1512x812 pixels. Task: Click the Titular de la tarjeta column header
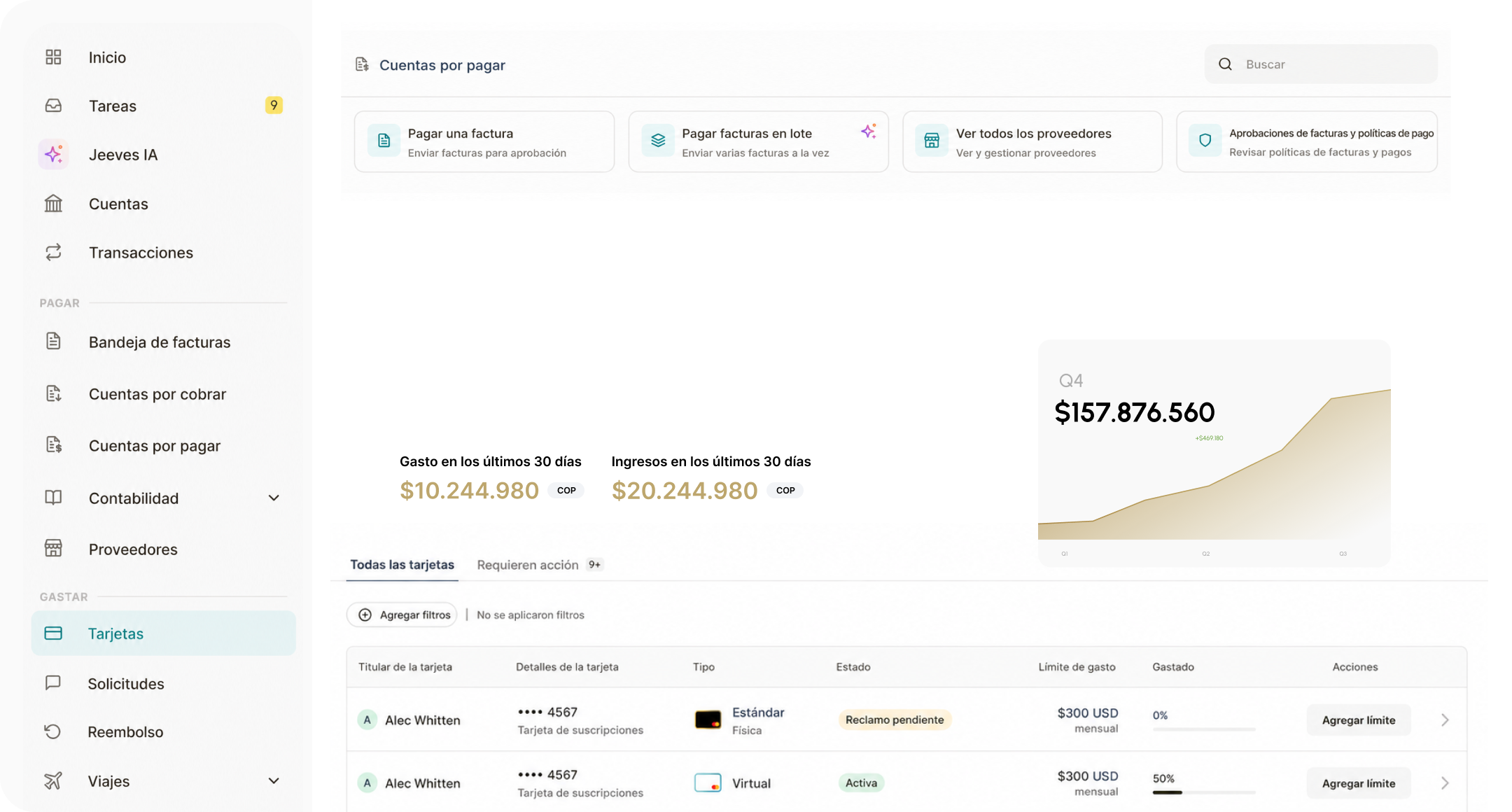405,666
